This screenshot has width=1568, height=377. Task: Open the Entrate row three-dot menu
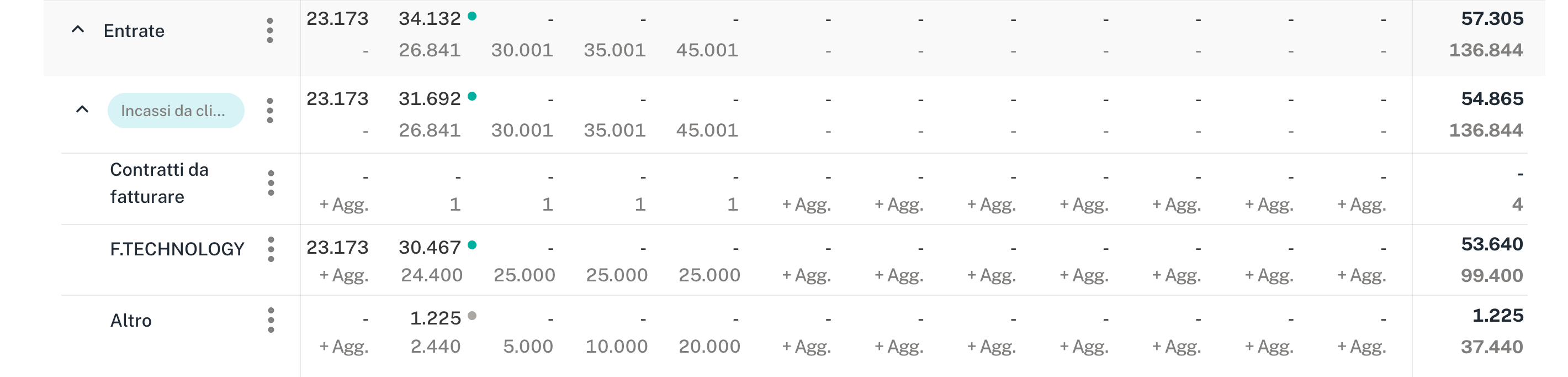[269, 30]
